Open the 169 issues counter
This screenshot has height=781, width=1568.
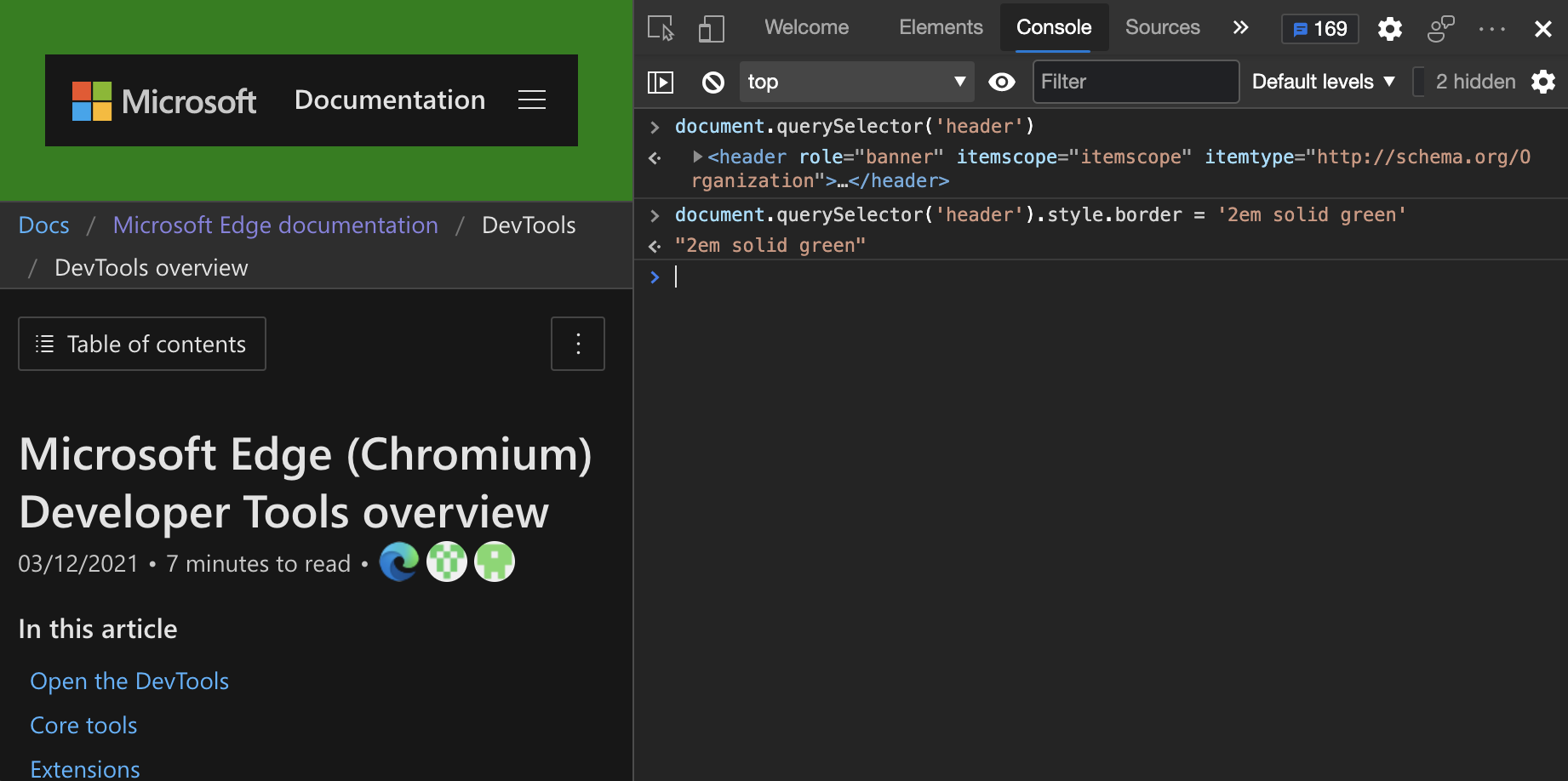(1320, 29)
